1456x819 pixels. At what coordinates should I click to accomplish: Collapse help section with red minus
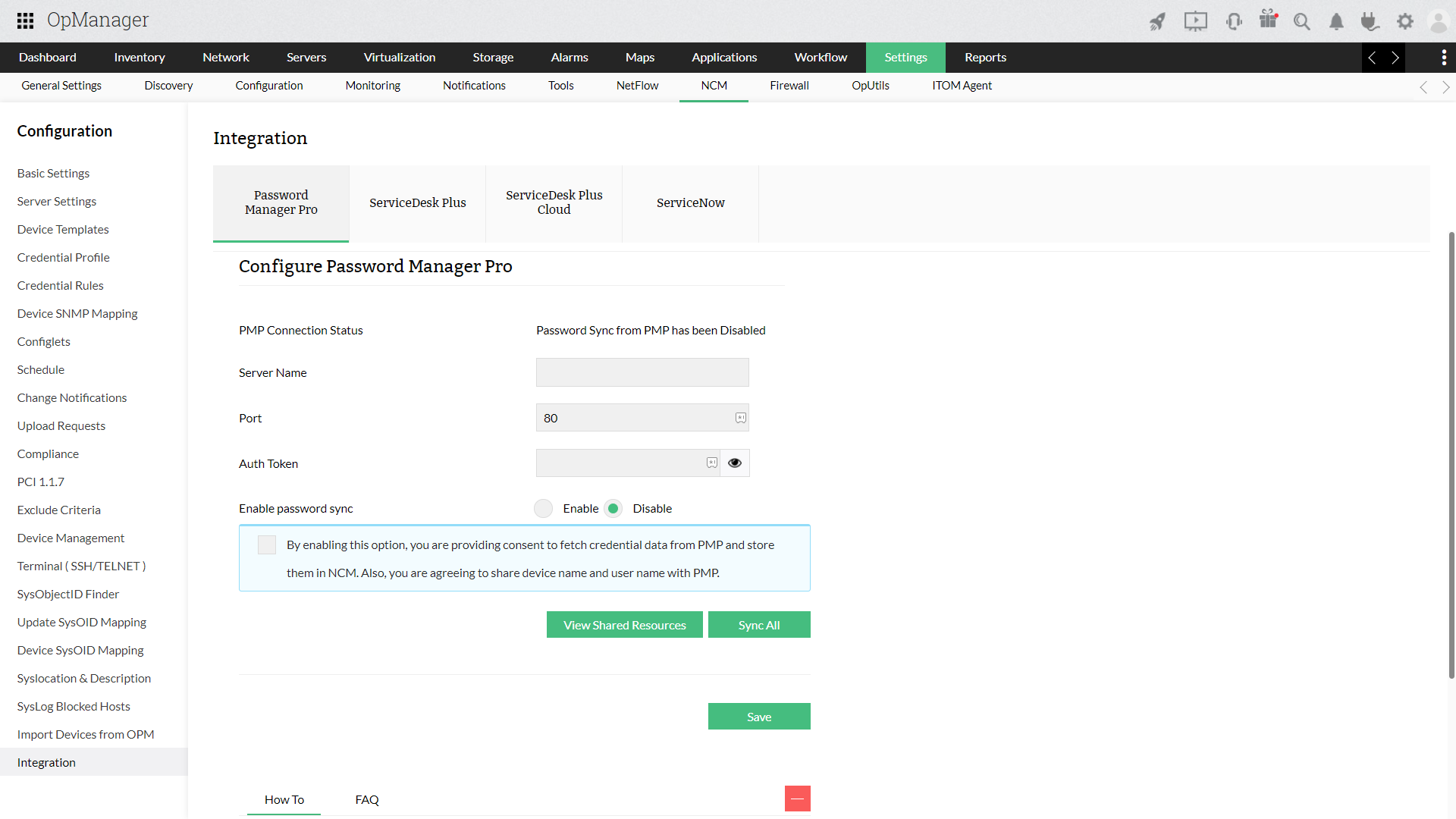(x=797, y=799)
